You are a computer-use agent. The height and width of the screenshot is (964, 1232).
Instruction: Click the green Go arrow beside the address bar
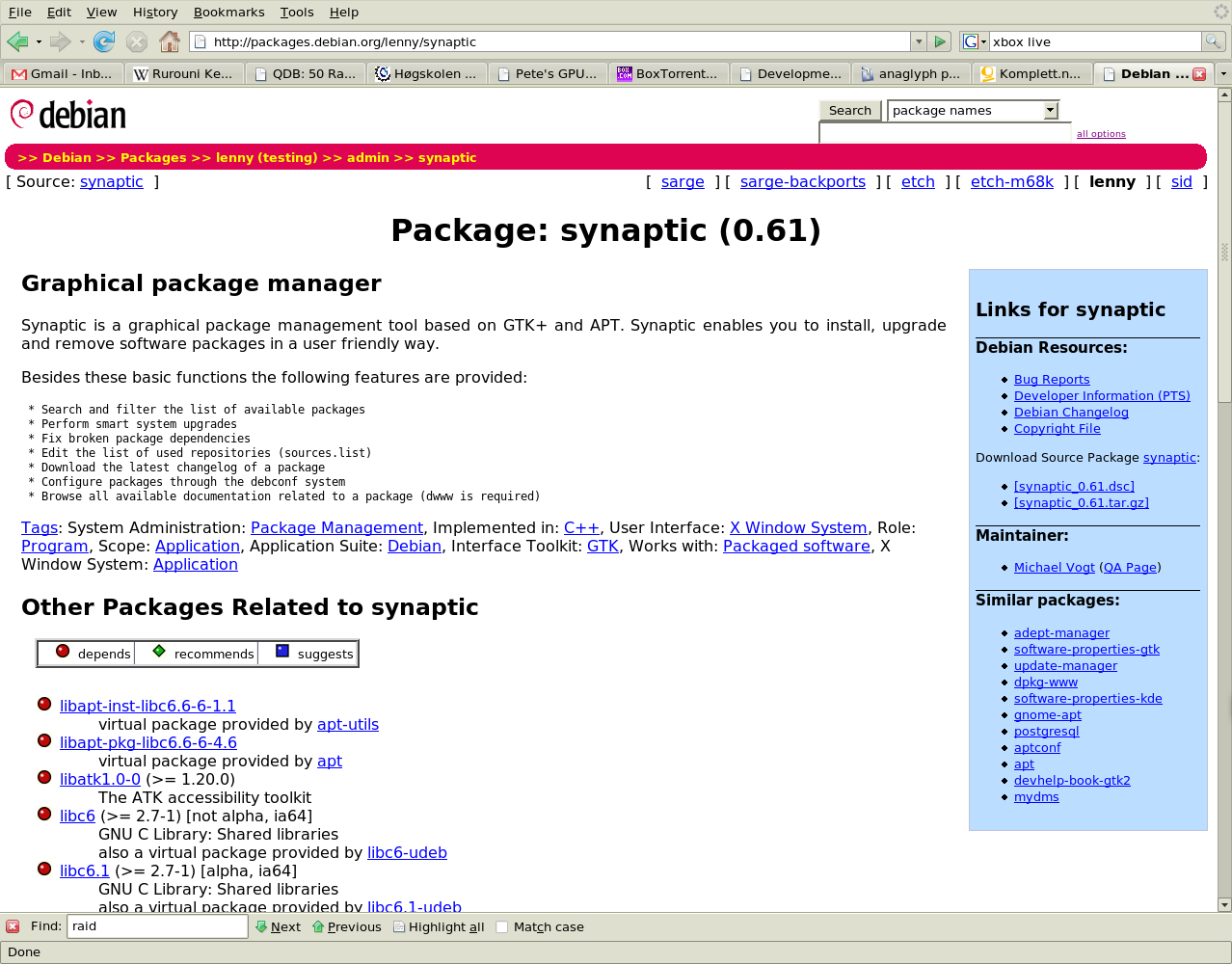click(x=941, y=41)
